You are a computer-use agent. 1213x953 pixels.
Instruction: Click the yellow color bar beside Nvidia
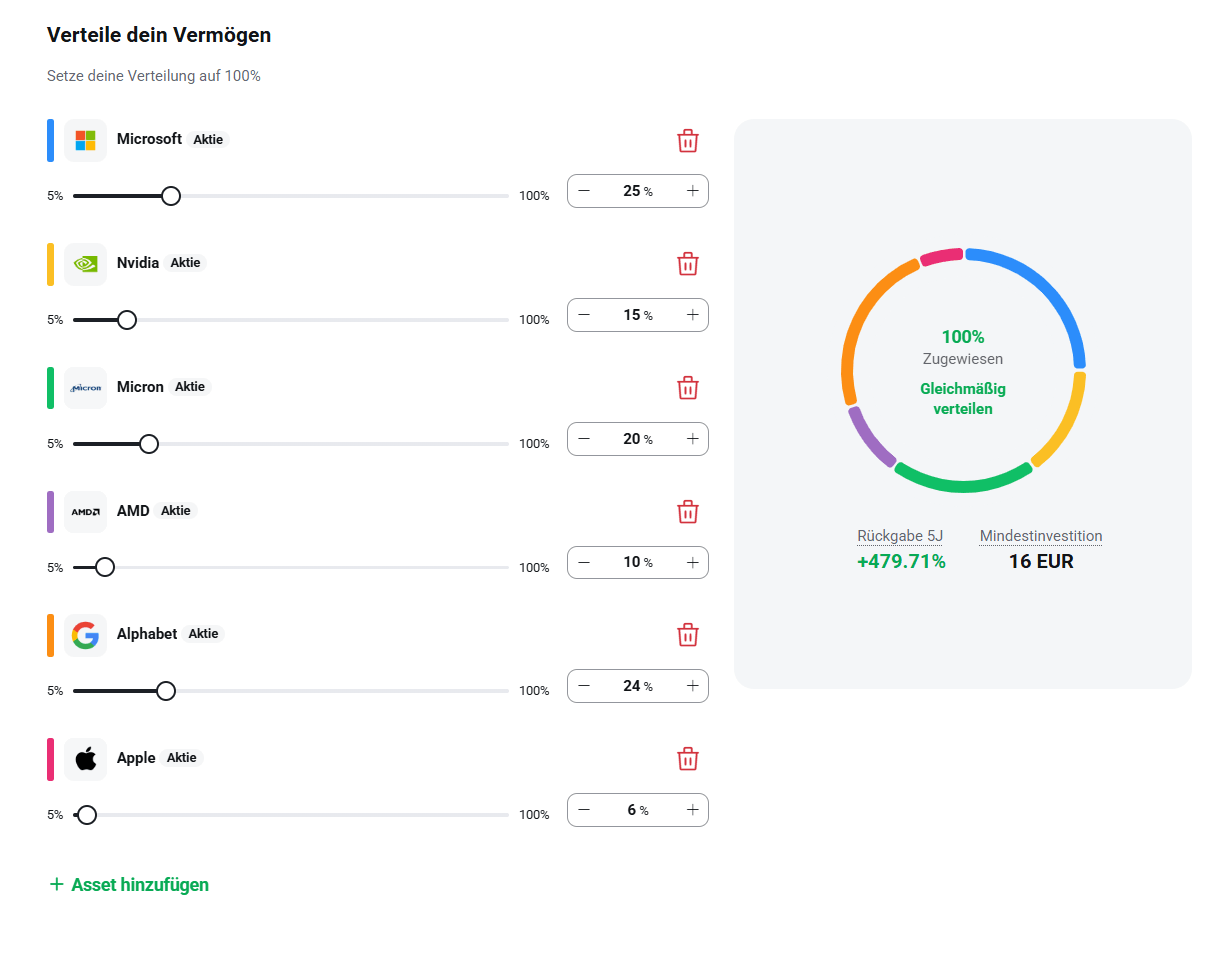(50, 264)
